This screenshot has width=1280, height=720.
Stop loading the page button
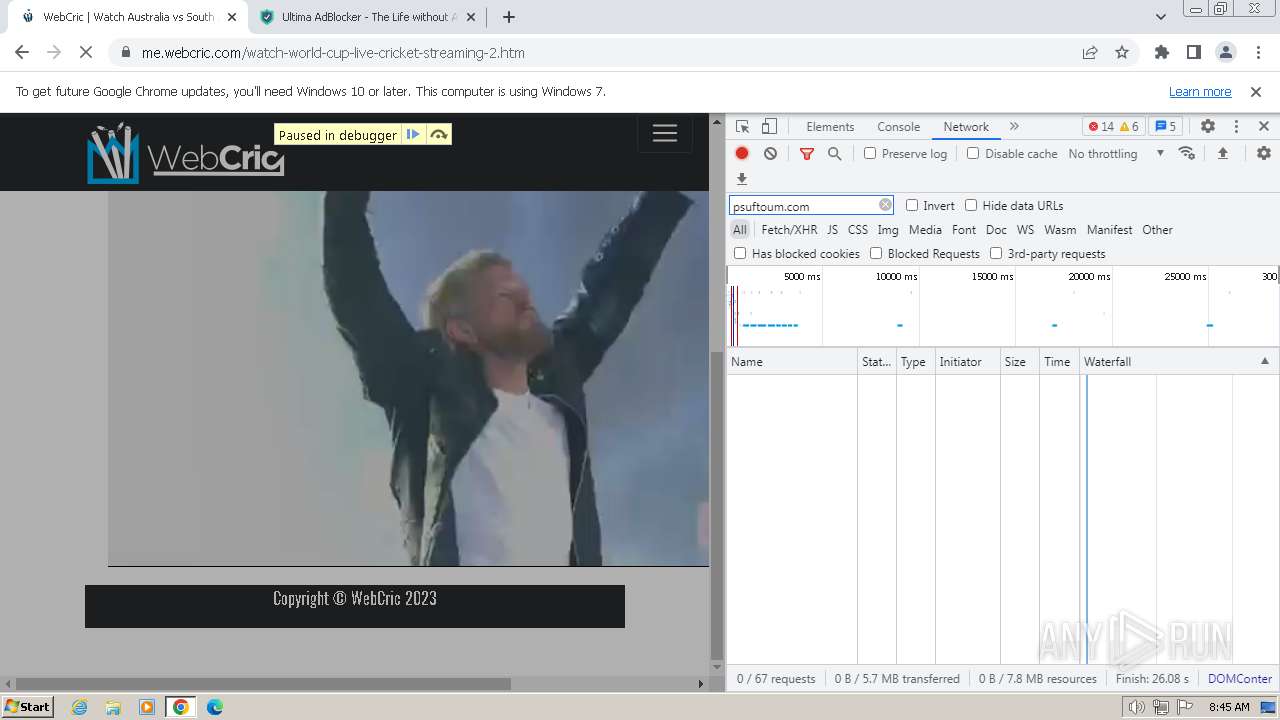point(86,53)
